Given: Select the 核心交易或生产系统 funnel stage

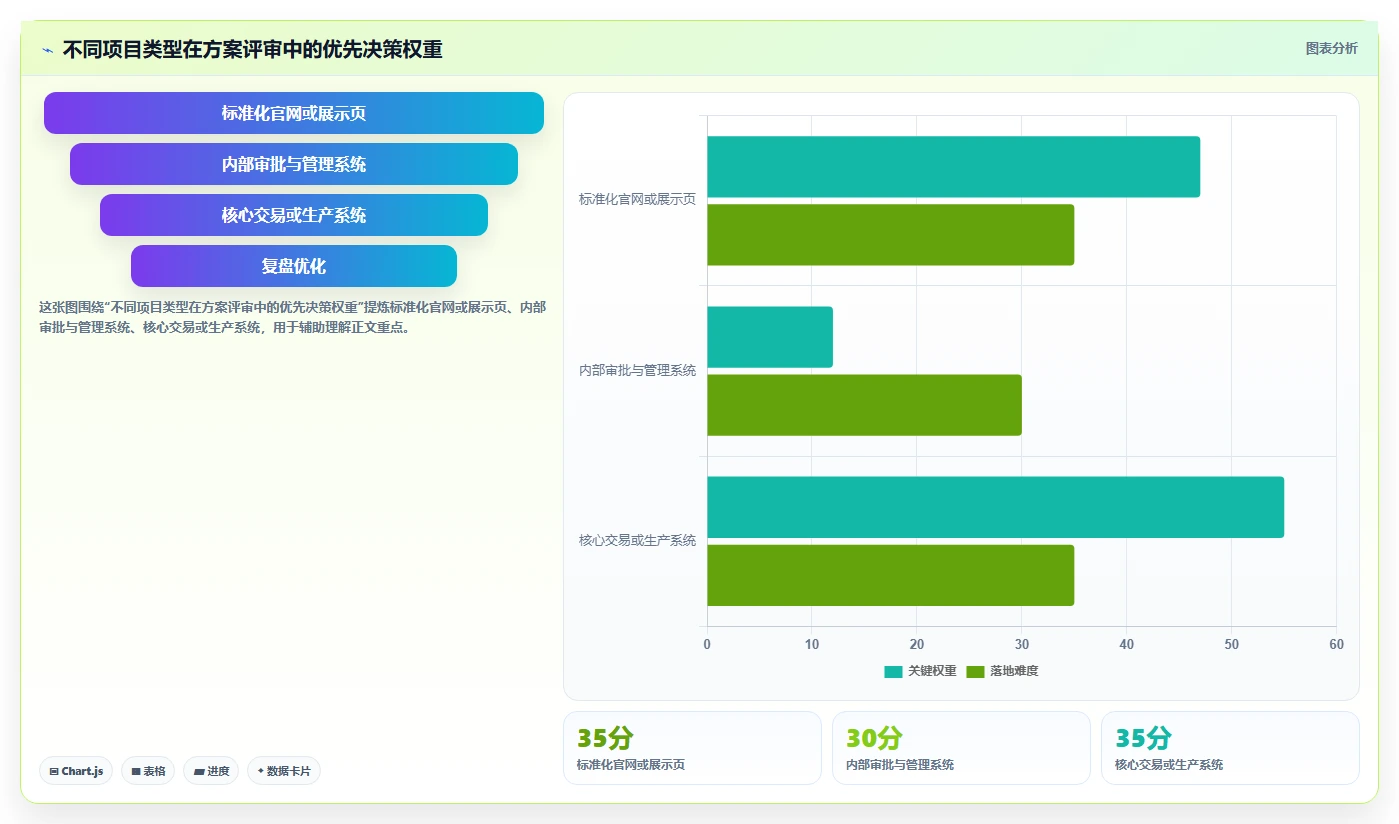Looking at the screenshot, I should 294,215.
